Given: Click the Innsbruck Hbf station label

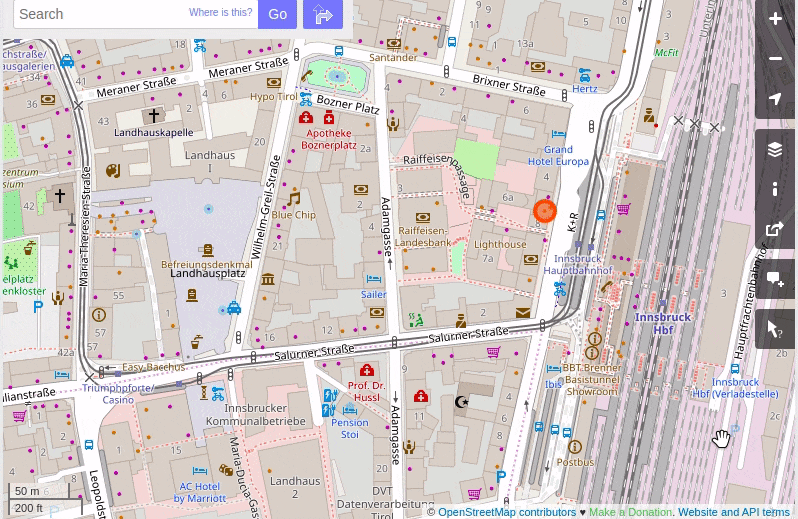Looking at the screenshot, I should coord(663,324).
